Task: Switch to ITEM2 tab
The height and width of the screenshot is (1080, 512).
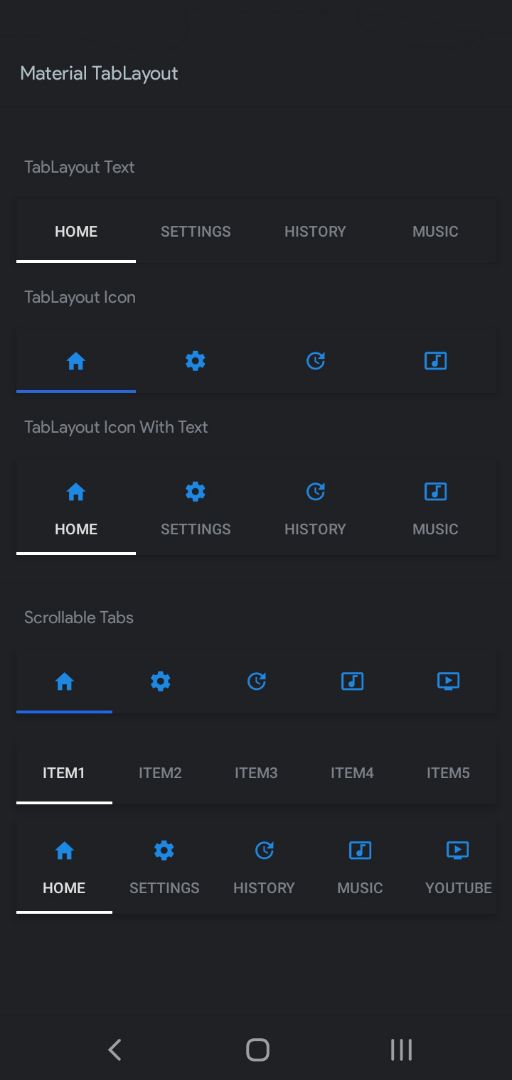Action: coord(160,773)
